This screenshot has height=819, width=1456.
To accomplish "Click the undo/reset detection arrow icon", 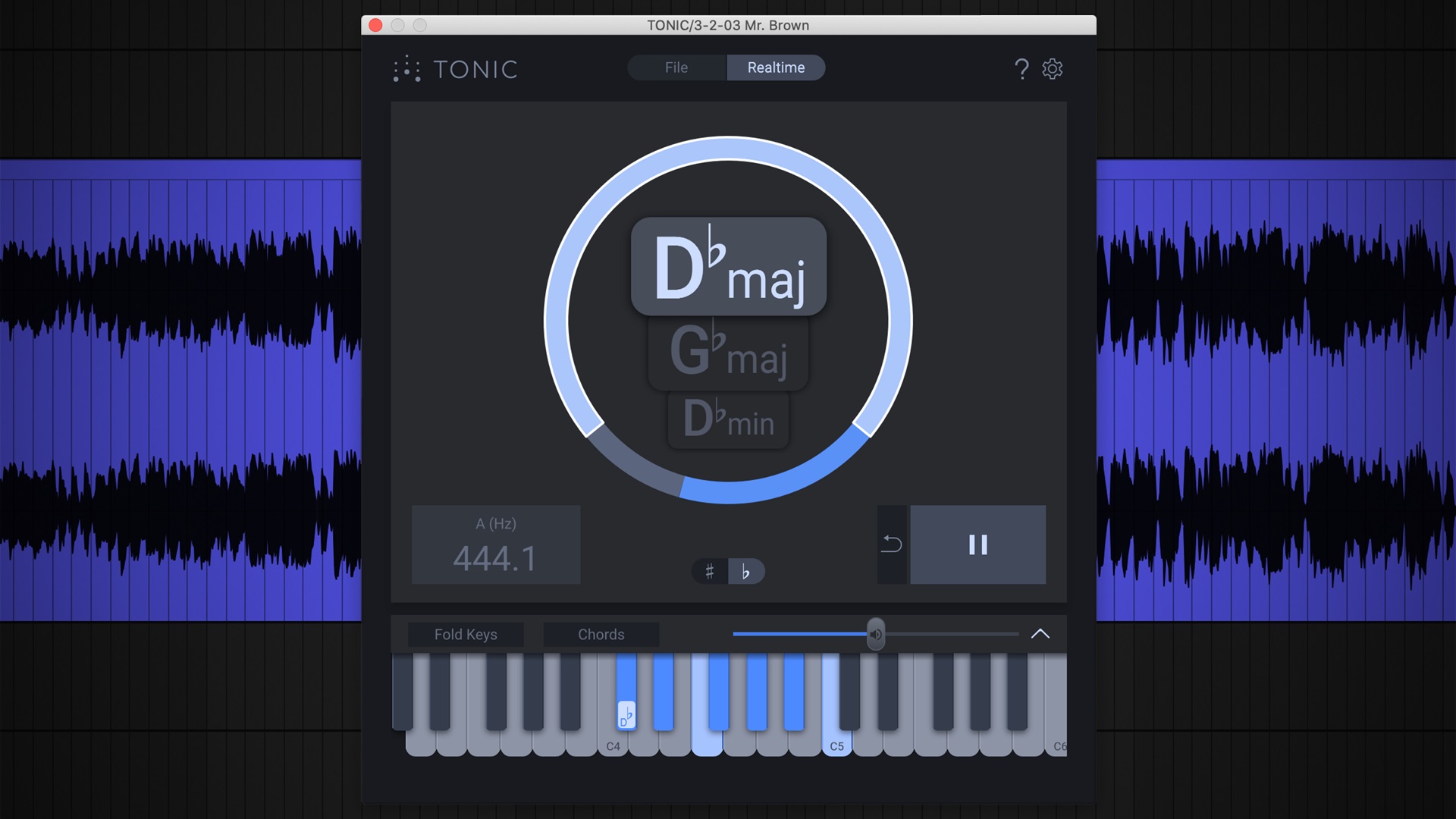I will [x=892, y=544].
